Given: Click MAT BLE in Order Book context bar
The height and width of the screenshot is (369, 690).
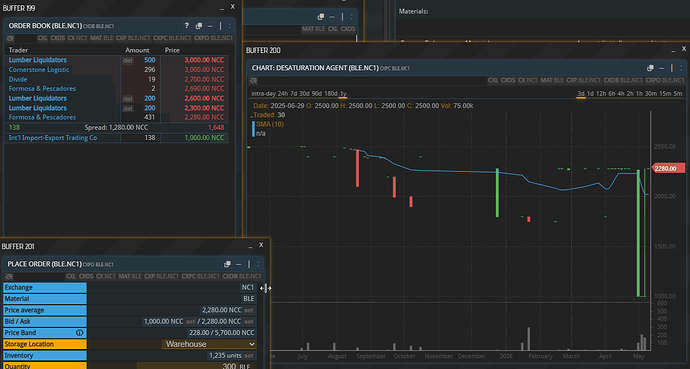Looking at the screenshot, I should point(102,38).
